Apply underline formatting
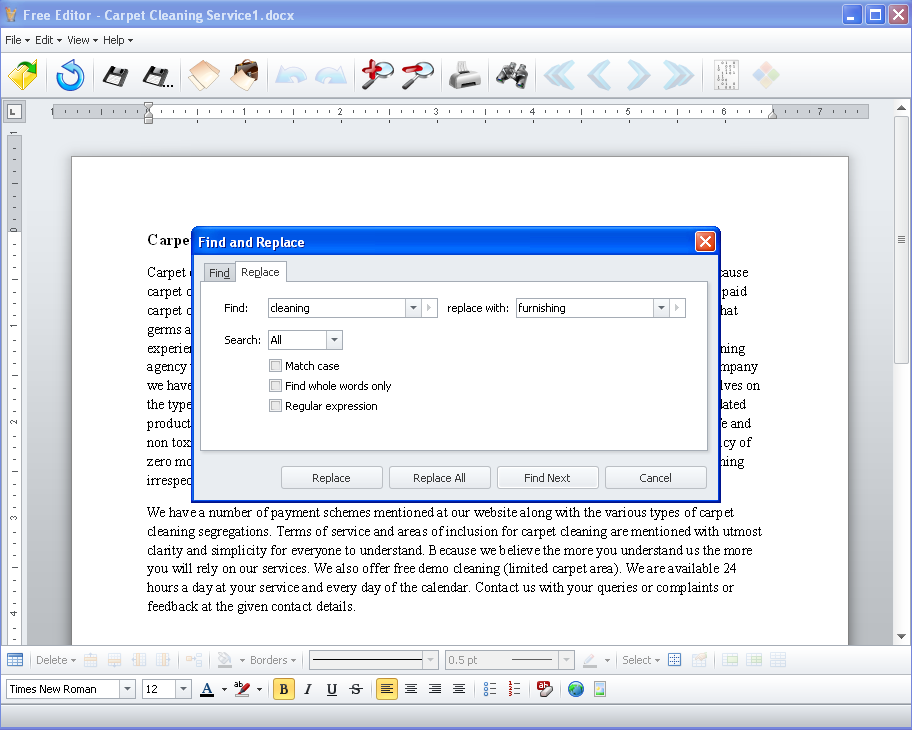This screenshot has height=730, width=912. [332, 689]
